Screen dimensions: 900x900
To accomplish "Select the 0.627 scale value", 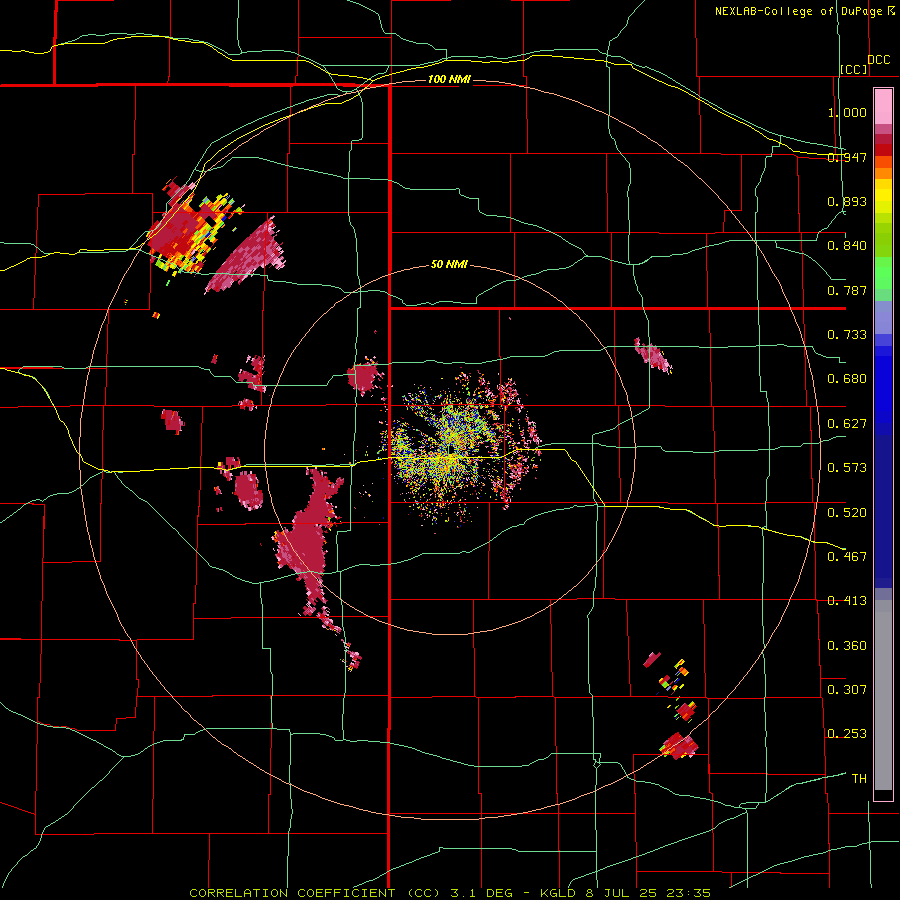I will 847,424.
